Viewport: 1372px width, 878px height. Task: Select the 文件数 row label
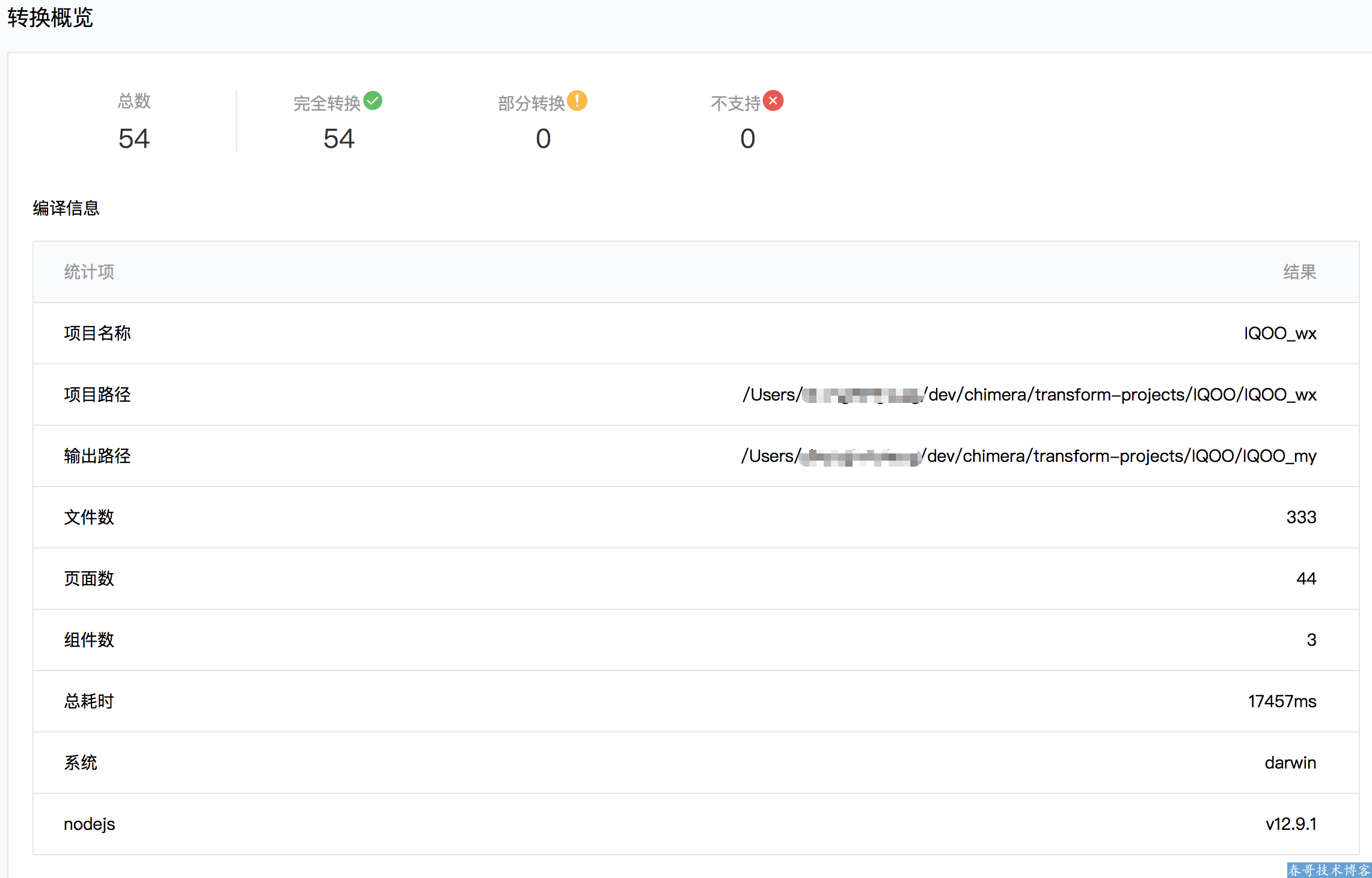(89, 517)
